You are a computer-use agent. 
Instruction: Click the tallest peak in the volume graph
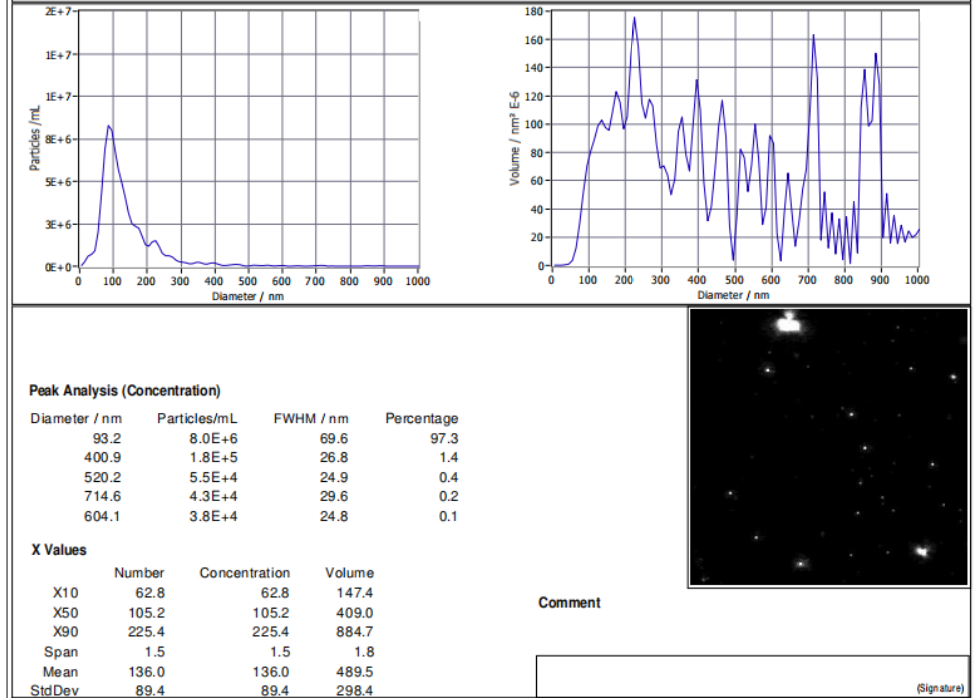coord(634,18)
